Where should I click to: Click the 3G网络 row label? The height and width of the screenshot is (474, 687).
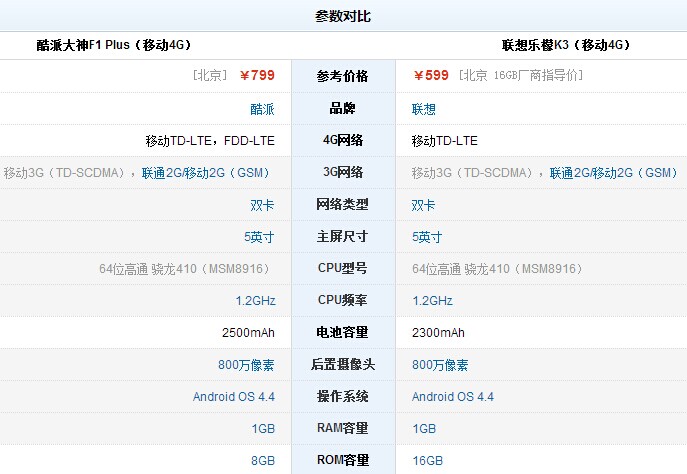[343, 172]
